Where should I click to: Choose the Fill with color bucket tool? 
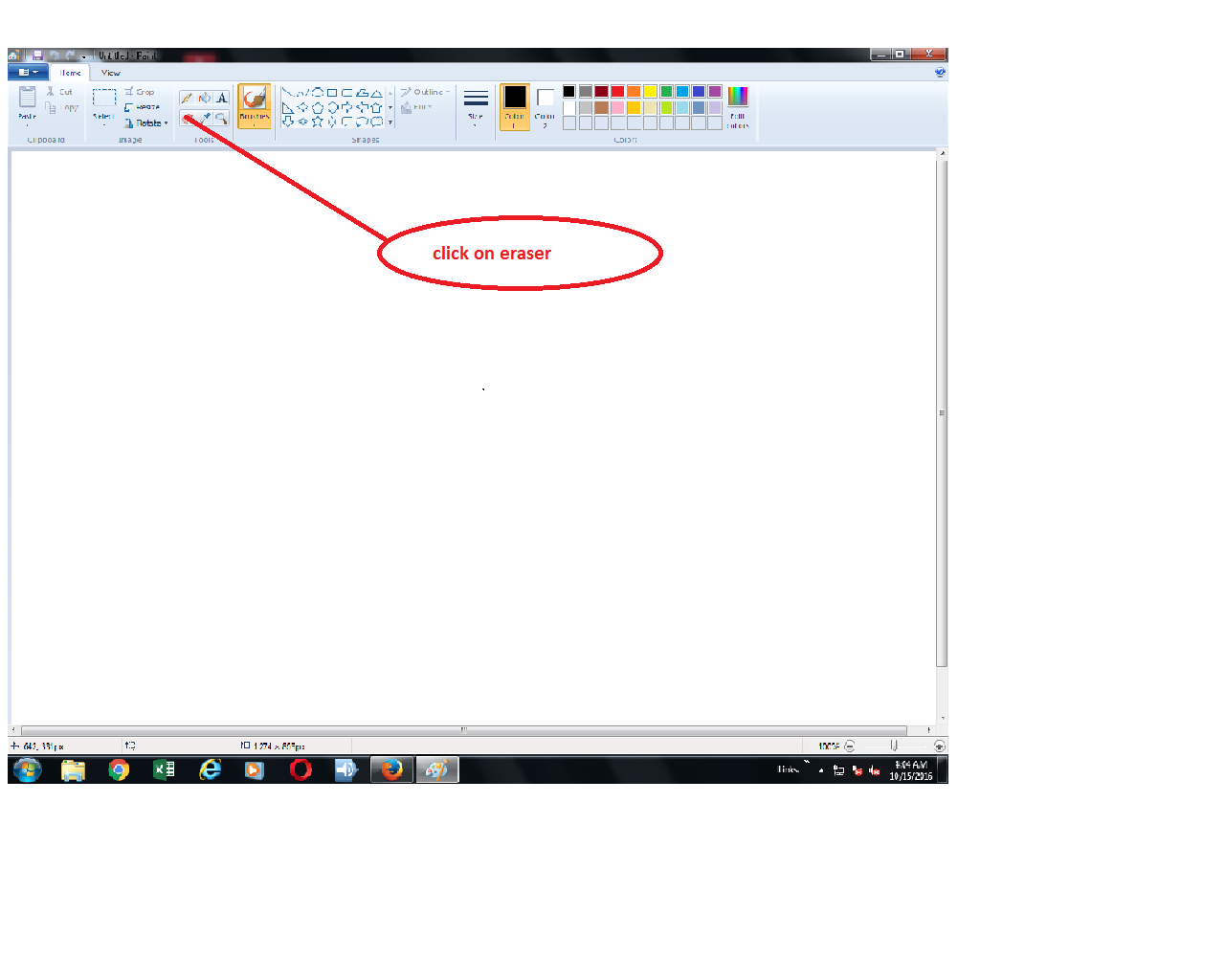click(x=205, y=97)
